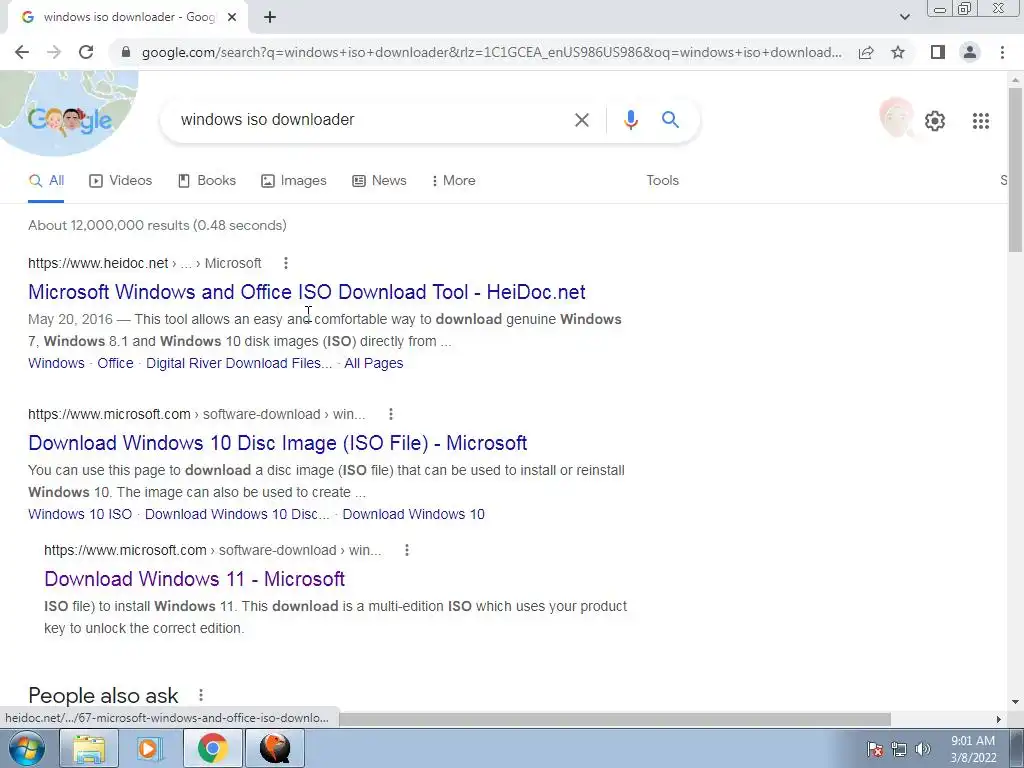Switch to the News tab

pyautogui.click(x=379, y=181)
